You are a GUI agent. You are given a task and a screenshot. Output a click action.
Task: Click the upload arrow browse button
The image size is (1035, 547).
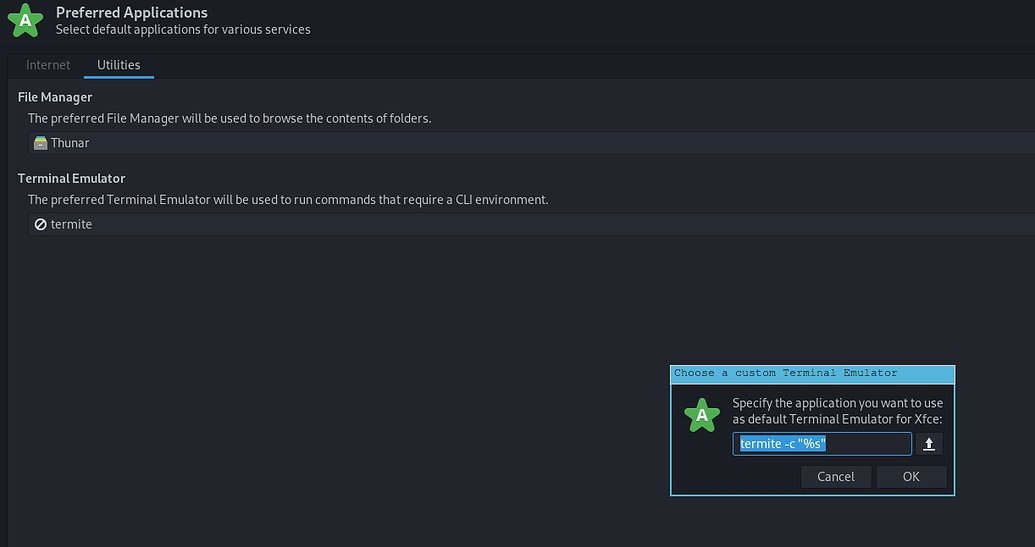929,444
